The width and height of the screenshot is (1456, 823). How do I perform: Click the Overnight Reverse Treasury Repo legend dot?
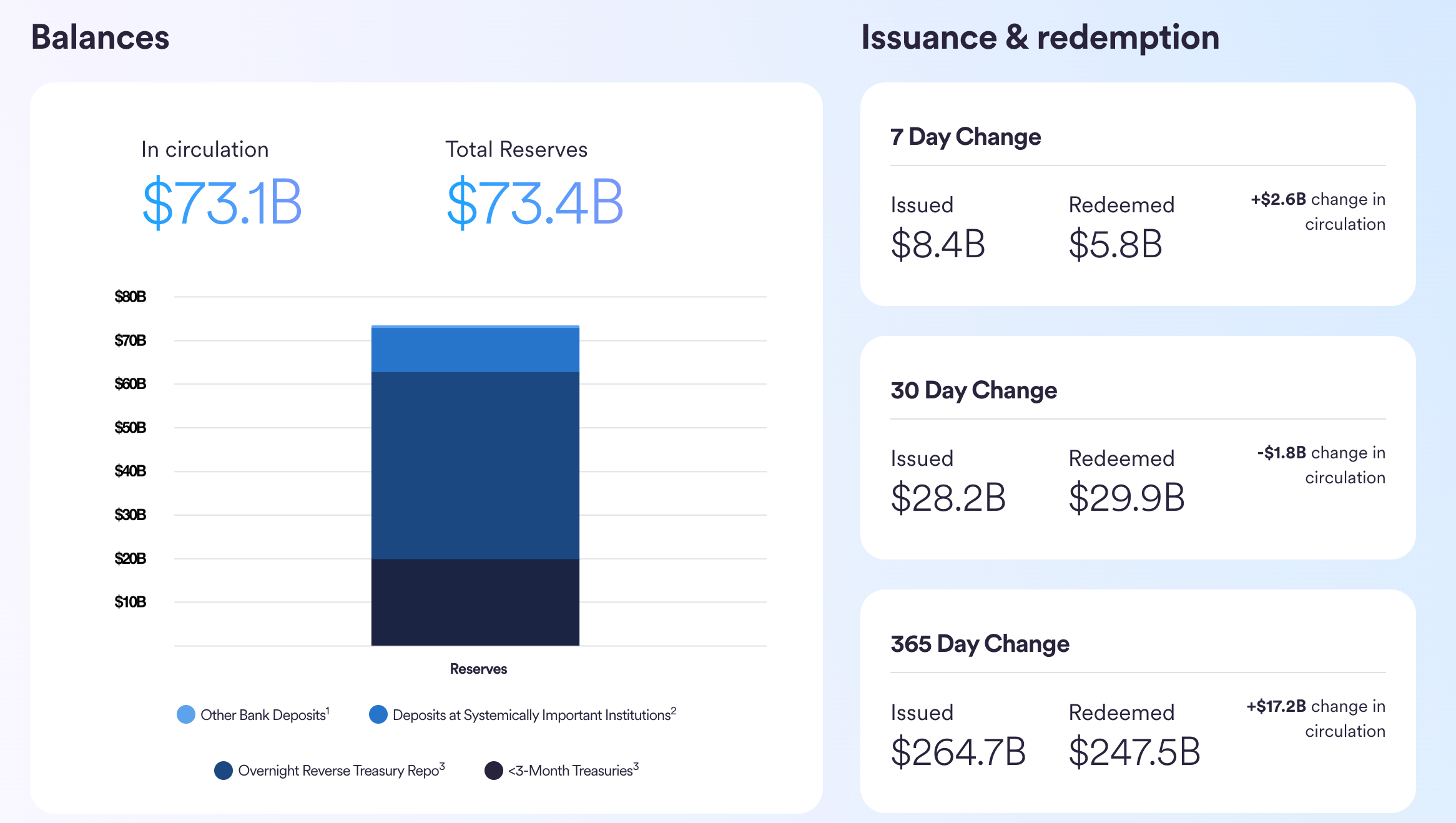[224, 770]
